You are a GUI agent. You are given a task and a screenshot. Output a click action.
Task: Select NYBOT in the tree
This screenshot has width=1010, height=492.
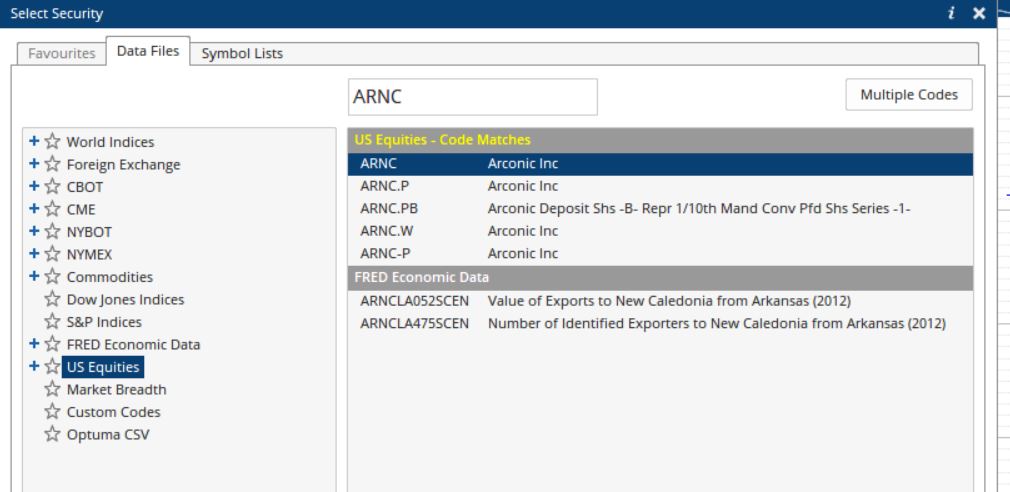point(89,232)
